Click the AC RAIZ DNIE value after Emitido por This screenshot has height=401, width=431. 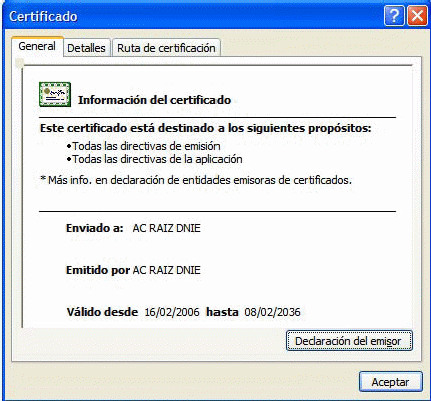[x=167, y=270]
